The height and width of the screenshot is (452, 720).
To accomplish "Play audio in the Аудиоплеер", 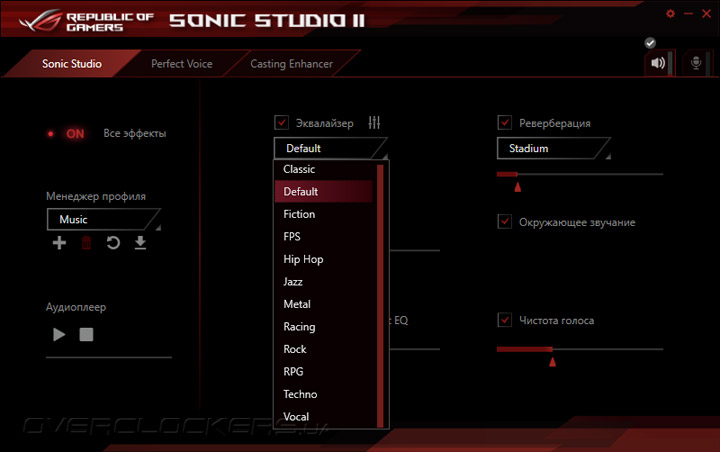I will coord(59,334).
